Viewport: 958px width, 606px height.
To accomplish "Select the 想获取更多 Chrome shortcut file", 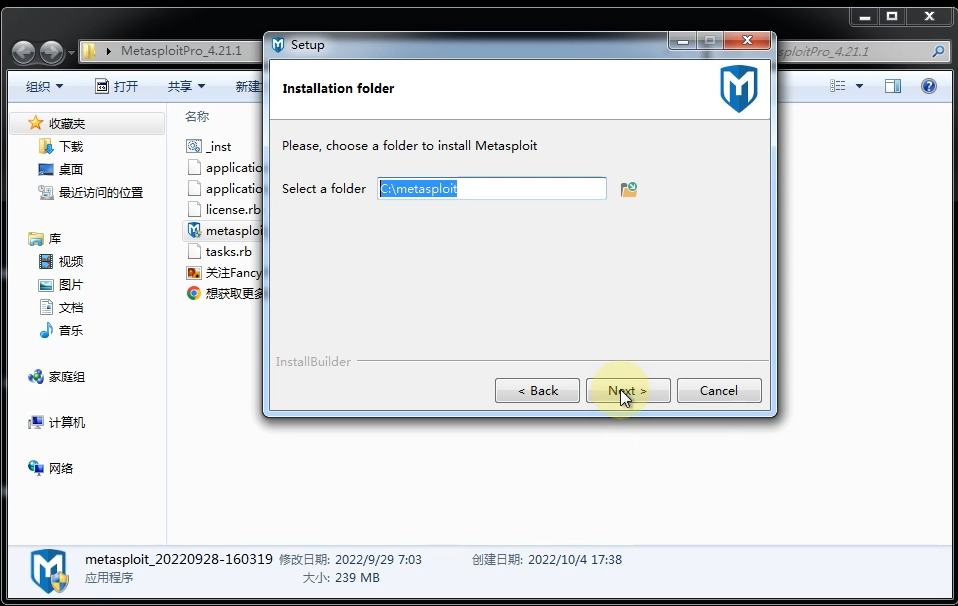I will (224, 293).
